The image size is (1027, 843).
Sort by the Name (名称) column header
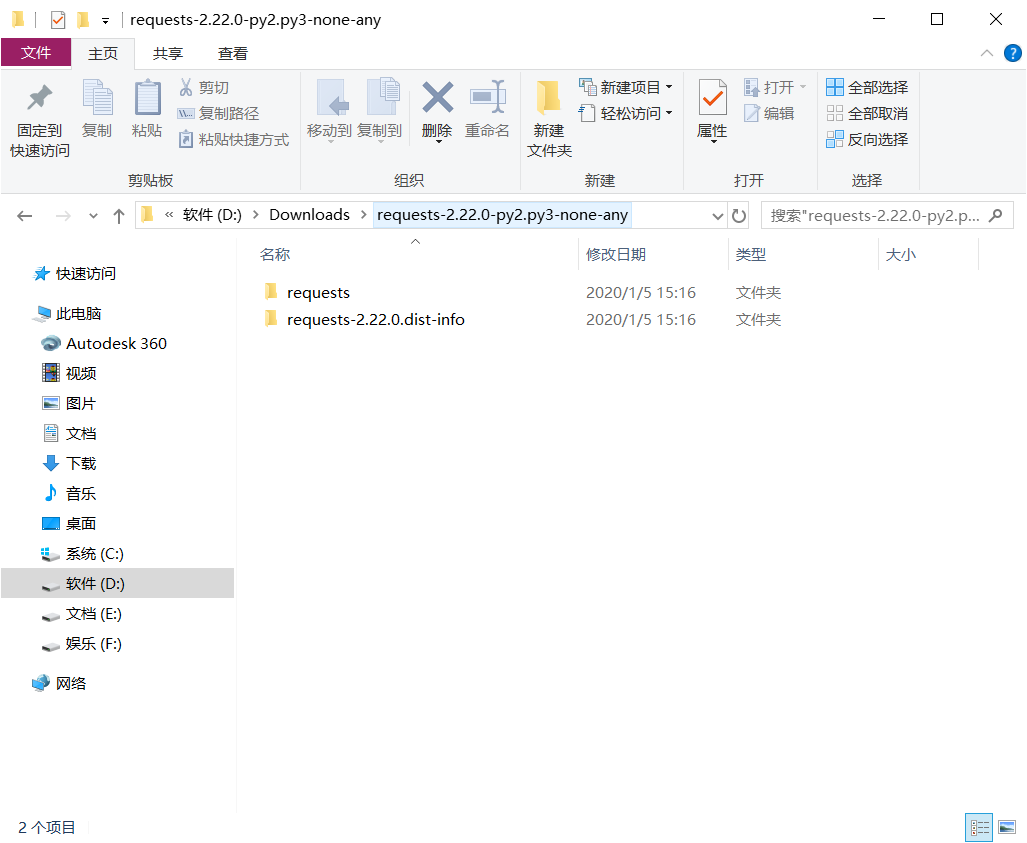[275, 254]
